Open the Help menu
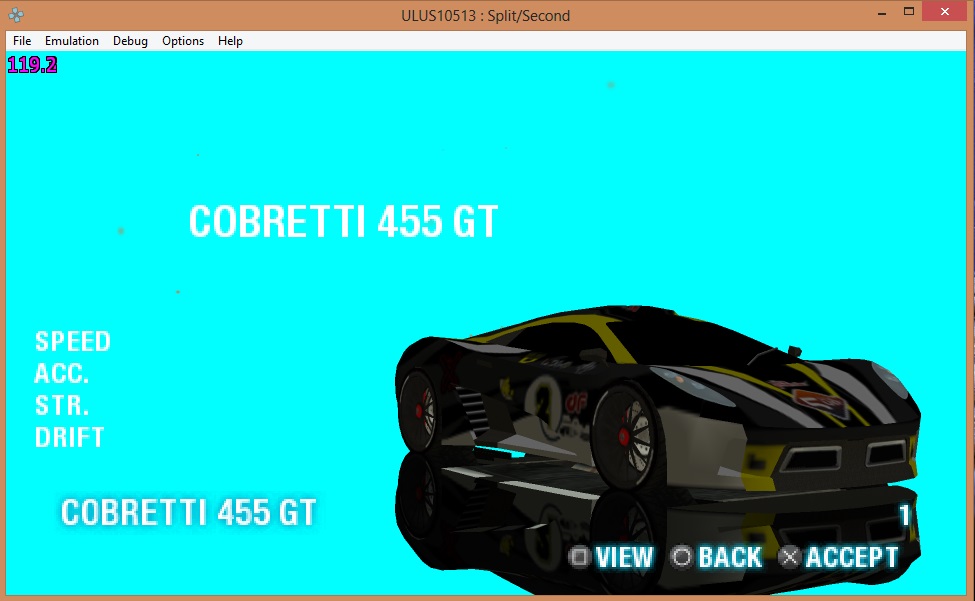Image resolution: width=975 pixels, height=601 pixels. [x=230, y=41]
